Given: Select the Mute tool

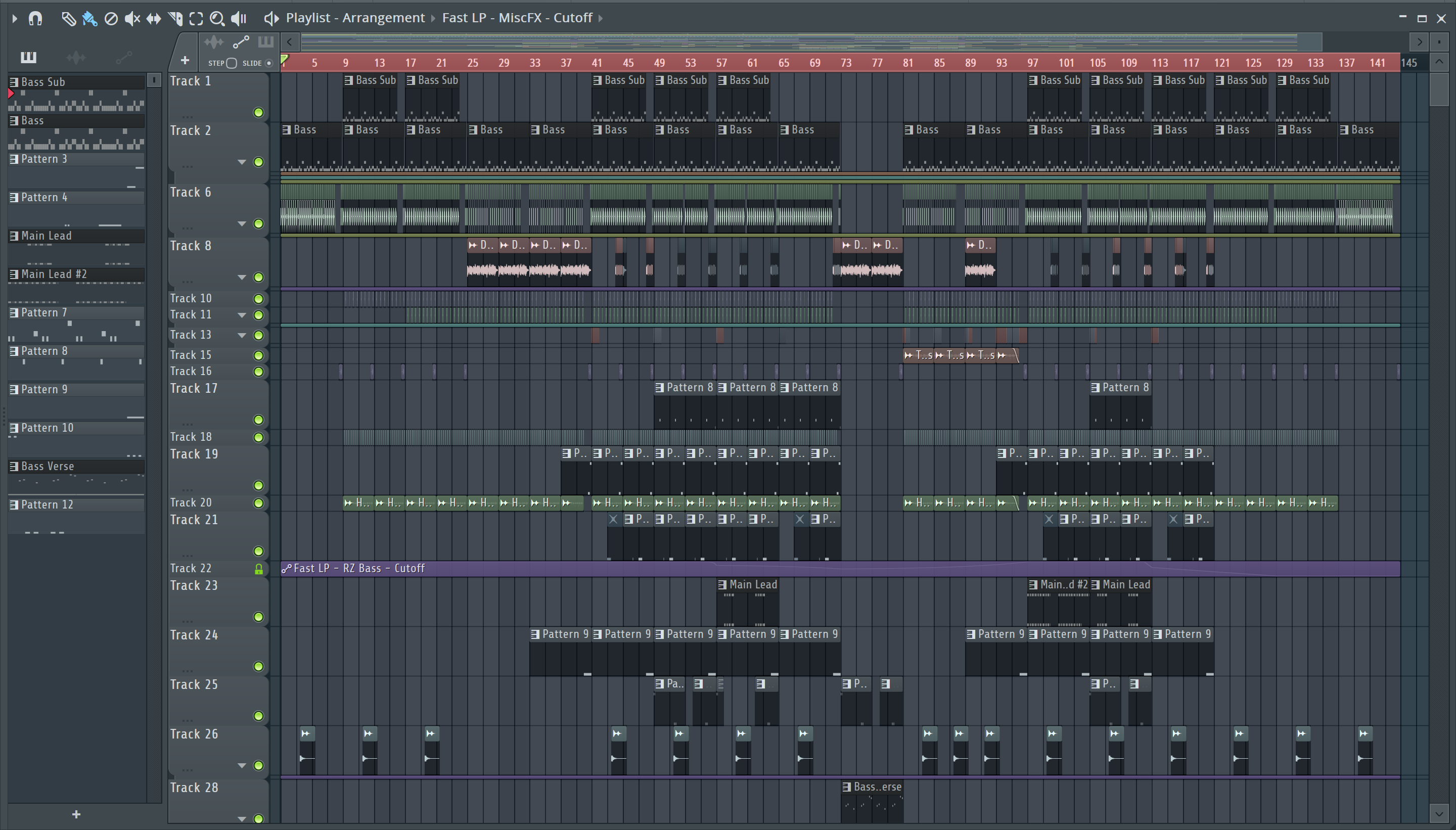Looking at the screenshot, I should [x=132, y=19].
